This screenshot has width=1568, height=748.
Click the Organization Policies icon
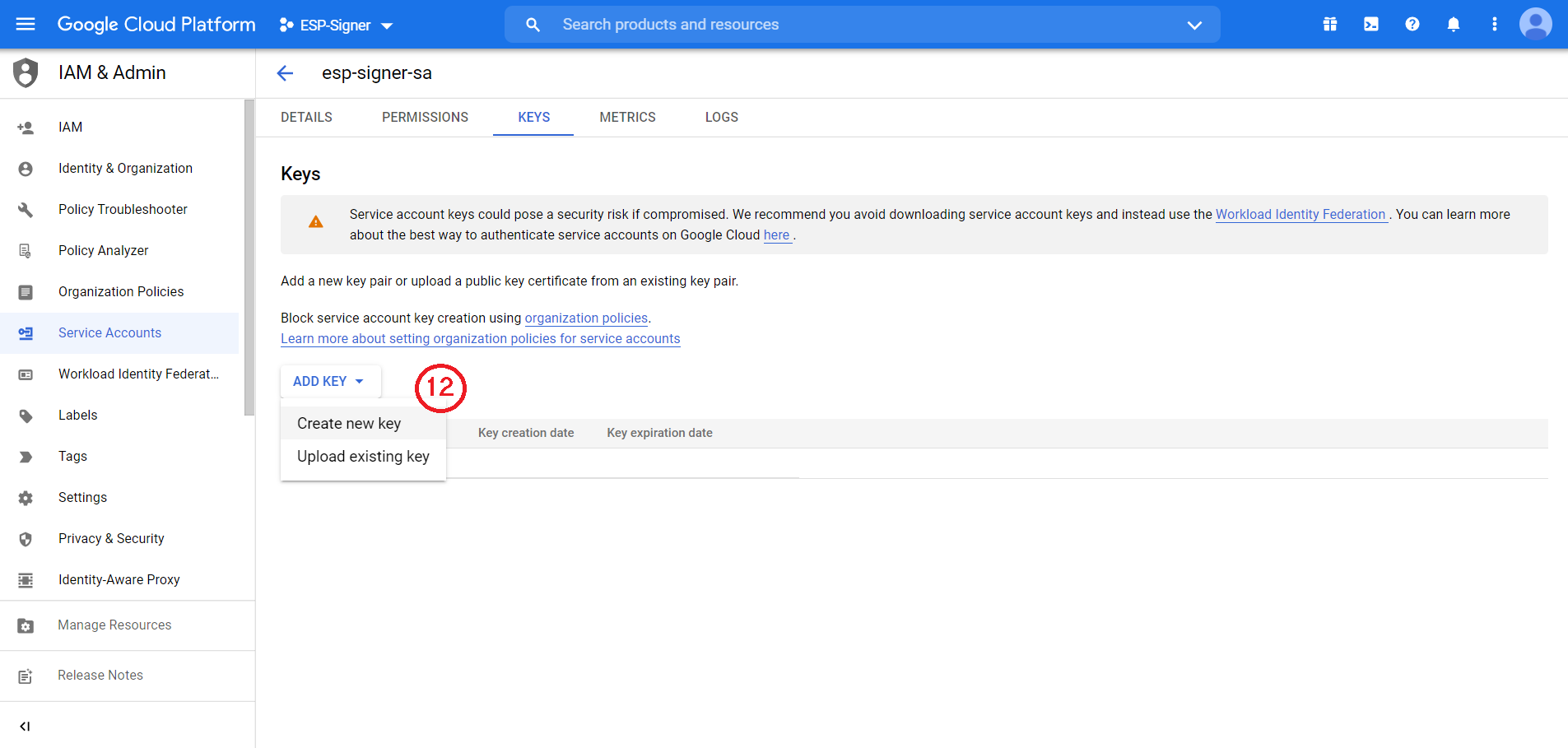point(26,292)
